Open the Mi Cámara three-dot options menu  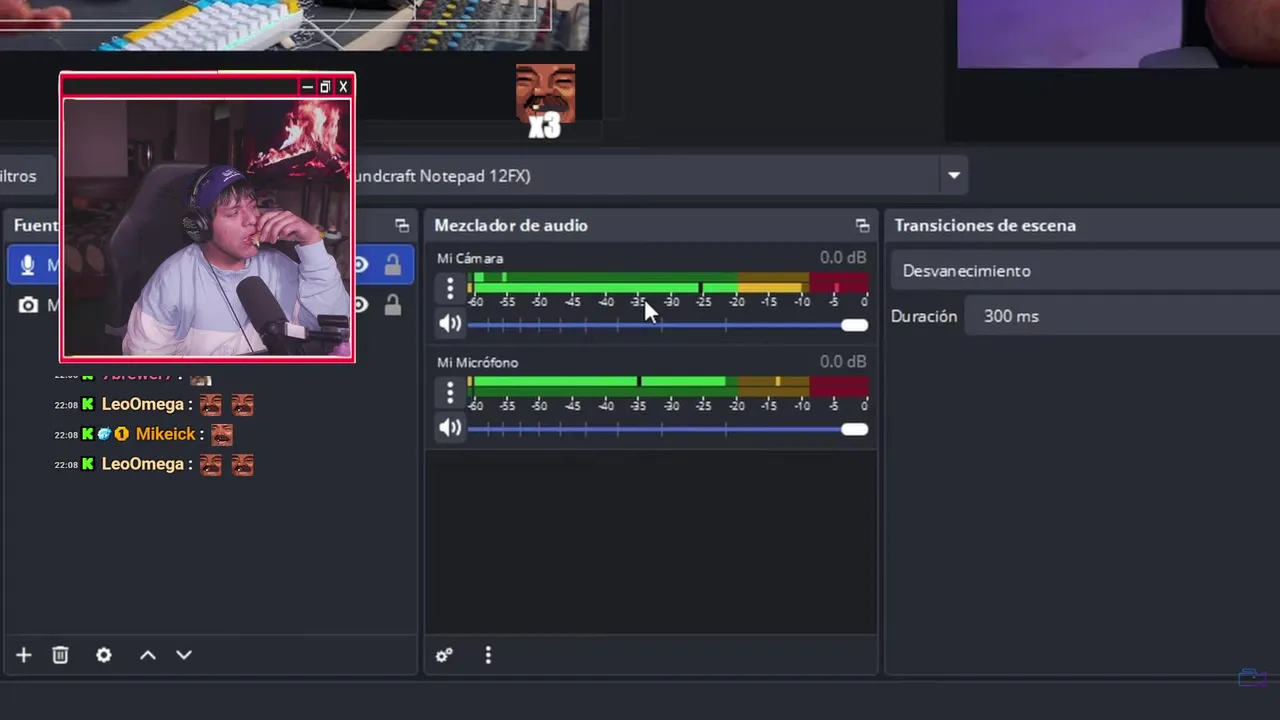[450, 288]
